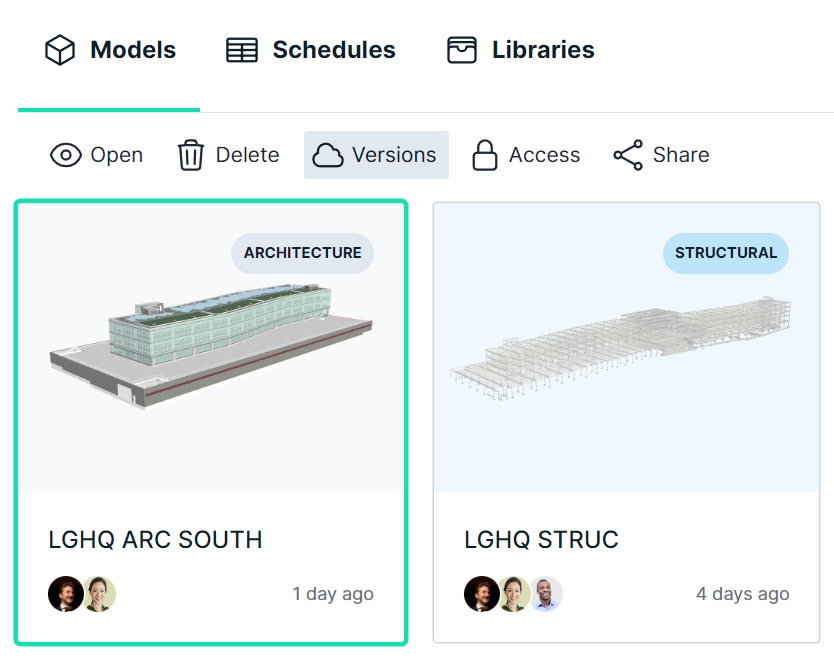Click the Share network icon
This screenshot has width=834, height=659.
(628, 155)
